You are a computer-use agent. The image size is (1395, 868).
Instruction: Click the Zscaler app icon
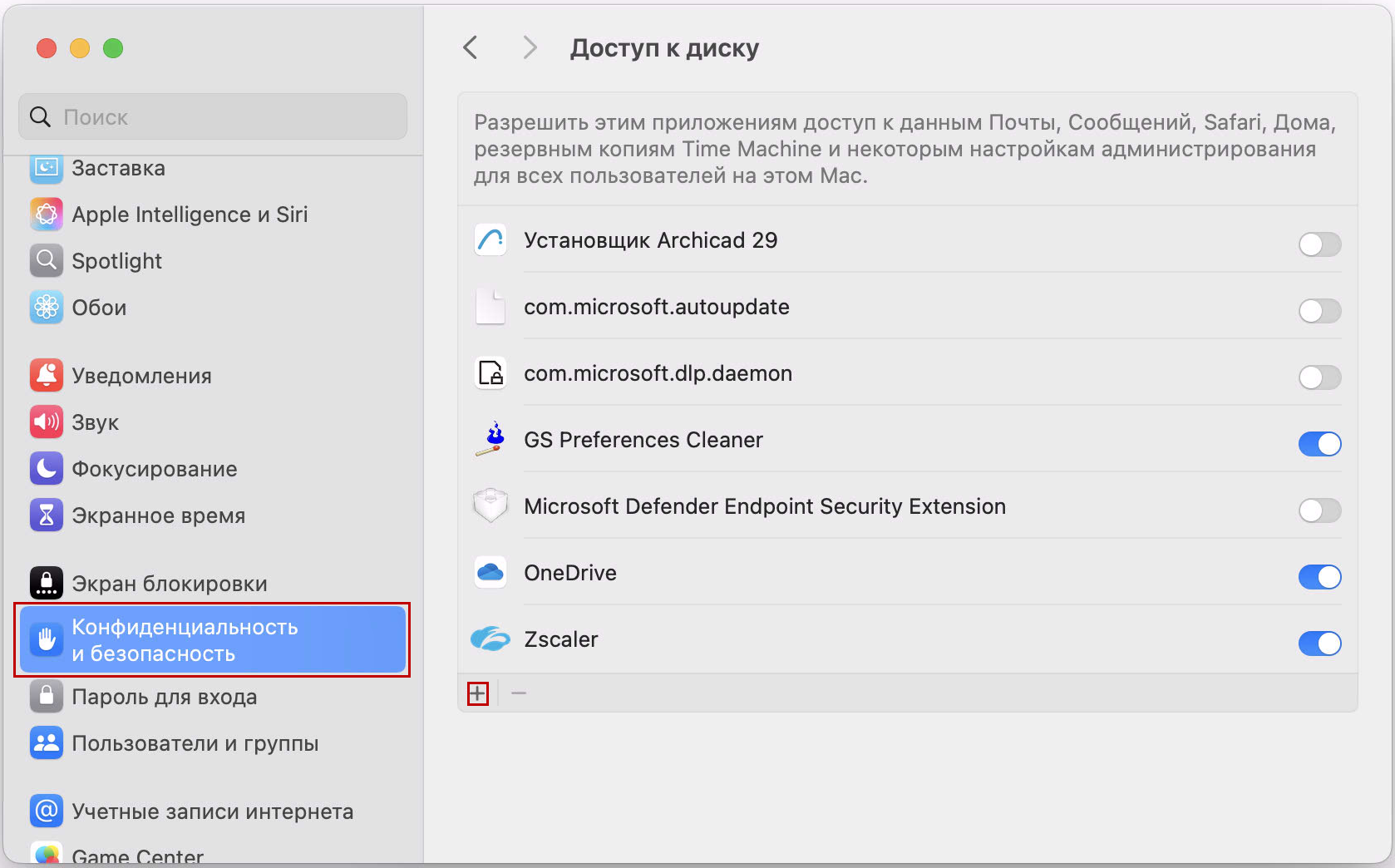tap(490, 639)
